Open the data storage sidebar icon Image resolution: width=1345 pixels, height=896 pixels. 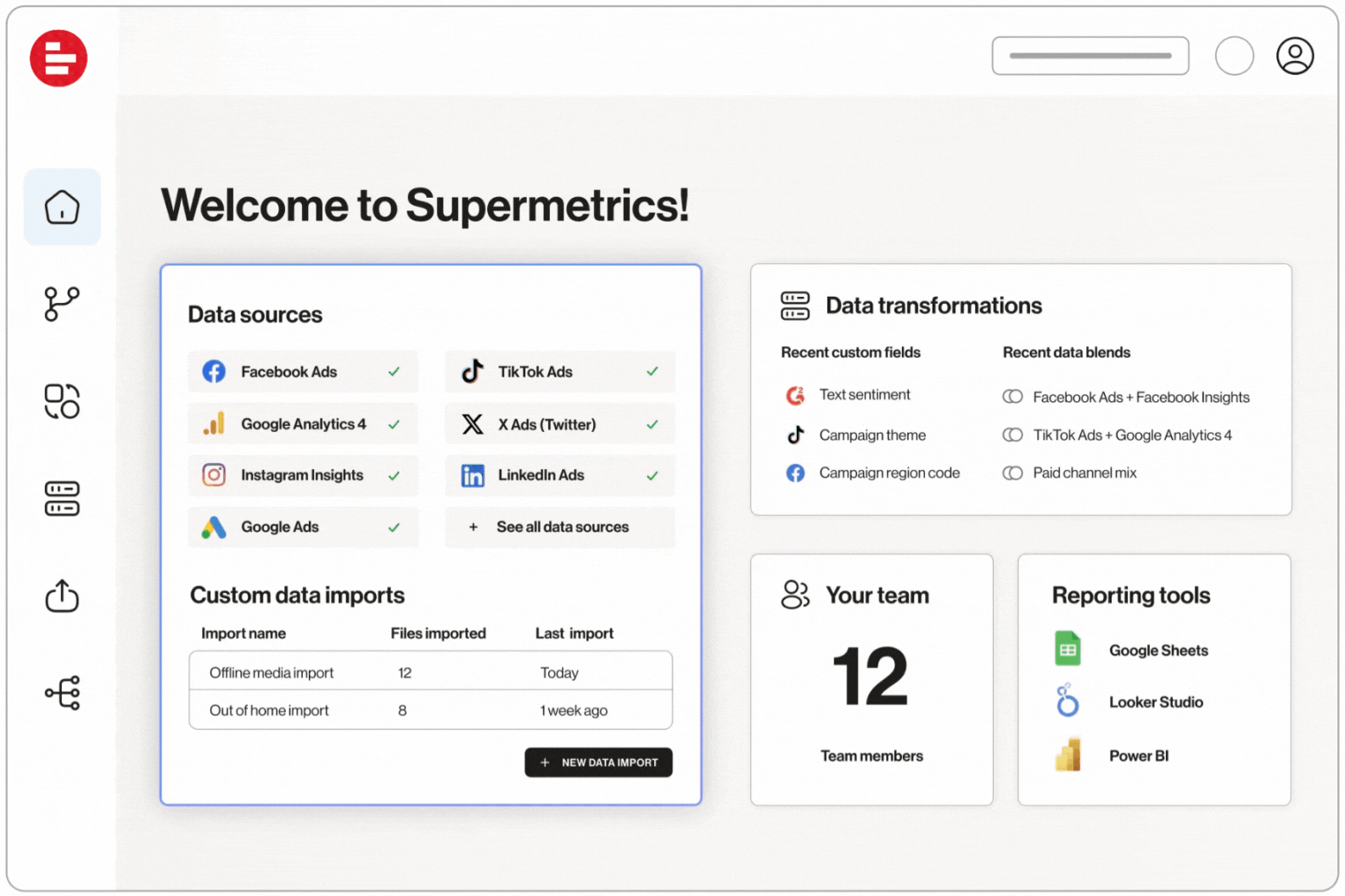click(62, 499)
